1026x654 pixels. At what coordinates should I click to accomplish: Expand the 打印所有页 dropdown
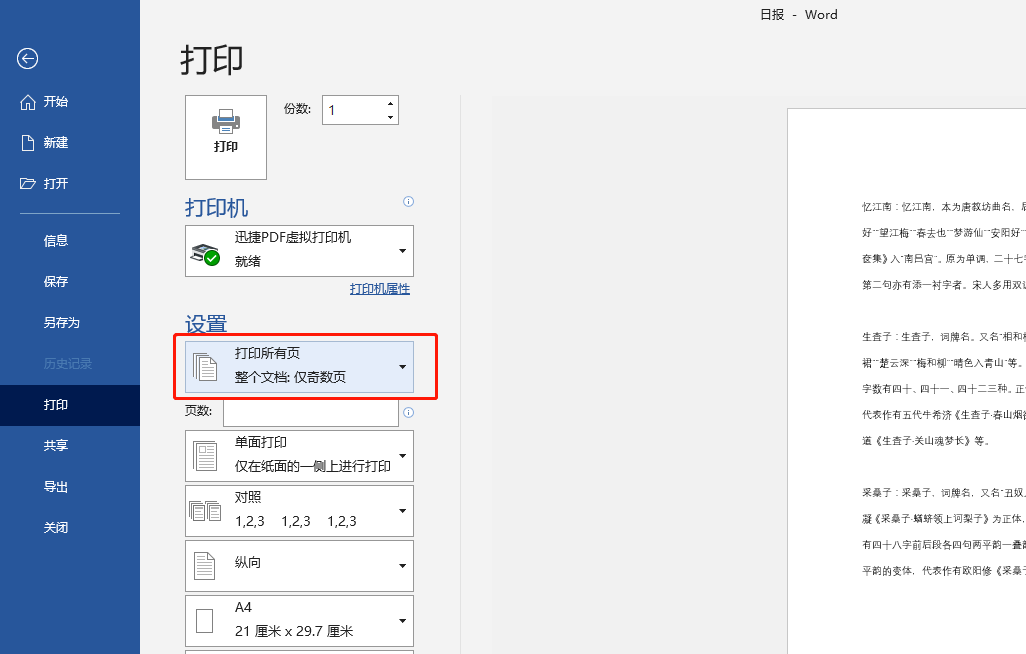[299, 367]
